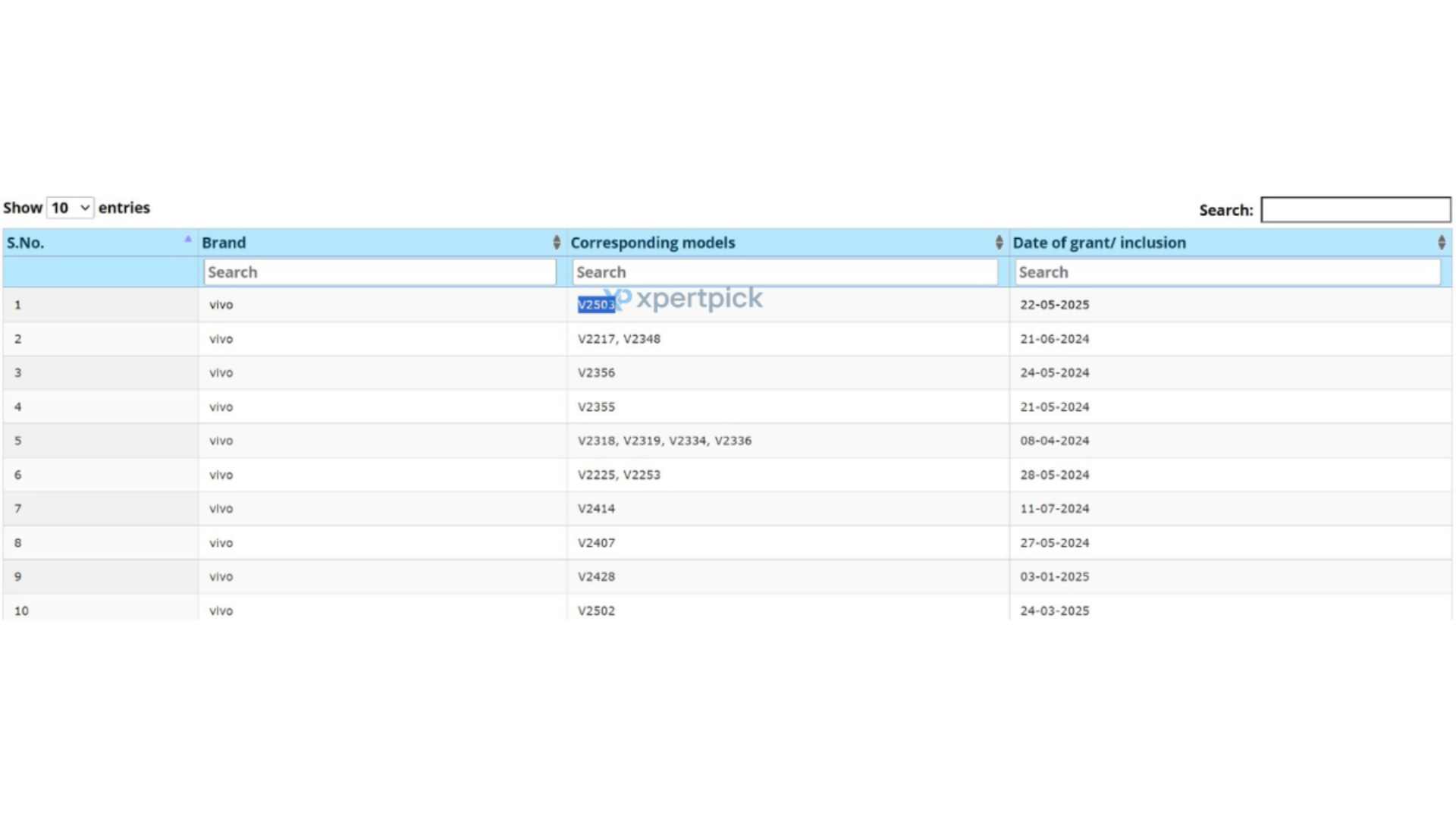Viewport: 1456px width, 819px height.
Task: Click date 22-05-2025
Action: click(x=1054, y=305)
